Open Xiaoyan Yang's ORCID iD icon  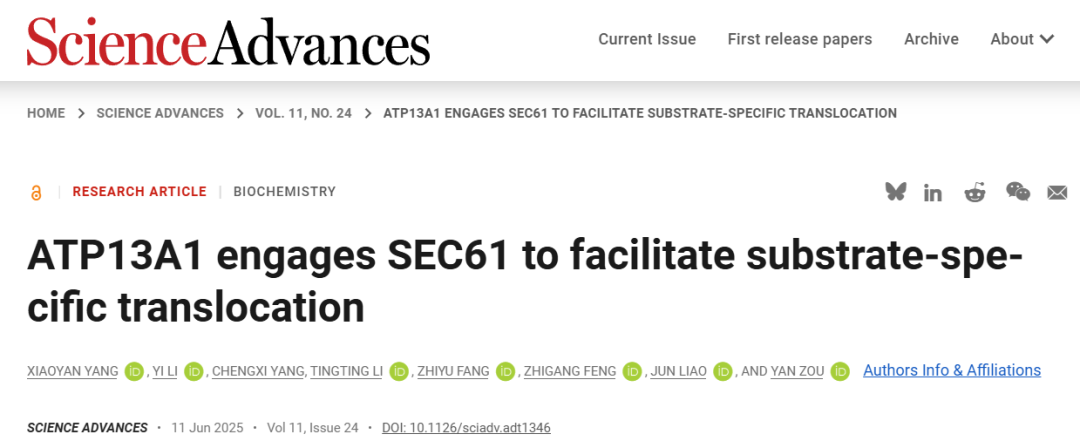click(x=134, y=372)
